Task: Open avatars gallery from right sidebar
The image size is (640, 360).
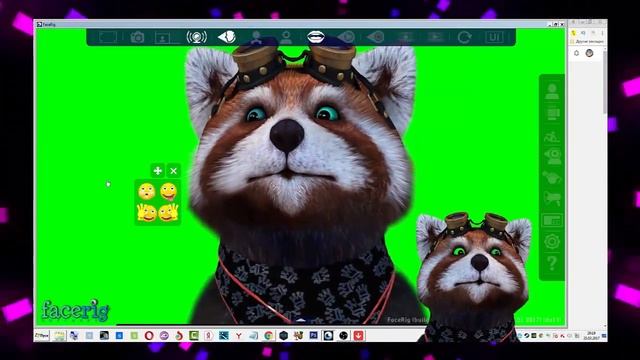Action: pos(552,91)
